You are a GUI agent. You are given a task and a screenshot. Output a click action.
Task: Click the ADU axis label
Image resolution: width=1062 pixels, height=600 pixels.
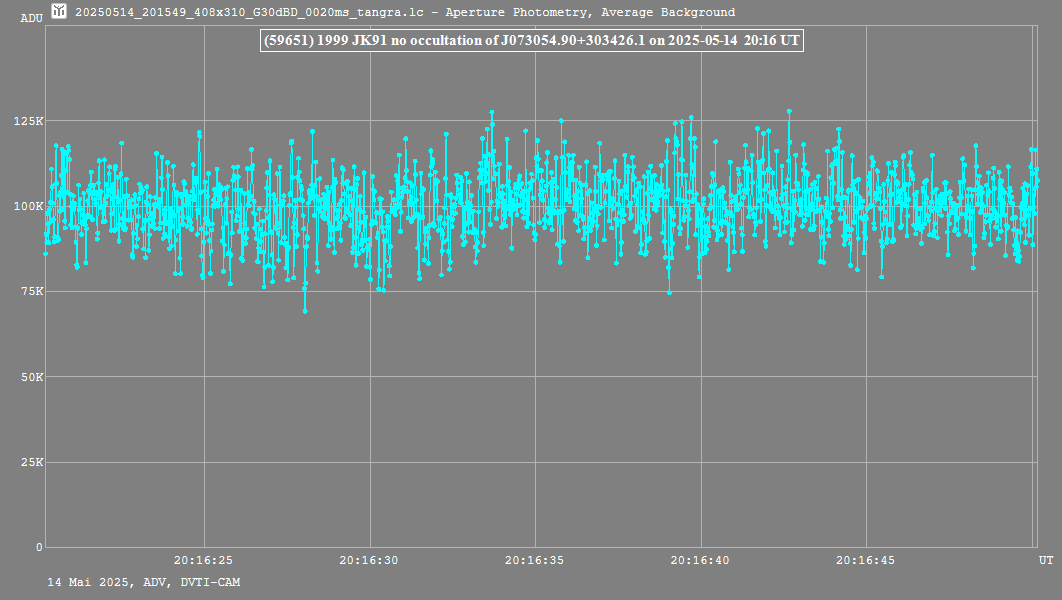pos(31,18)
